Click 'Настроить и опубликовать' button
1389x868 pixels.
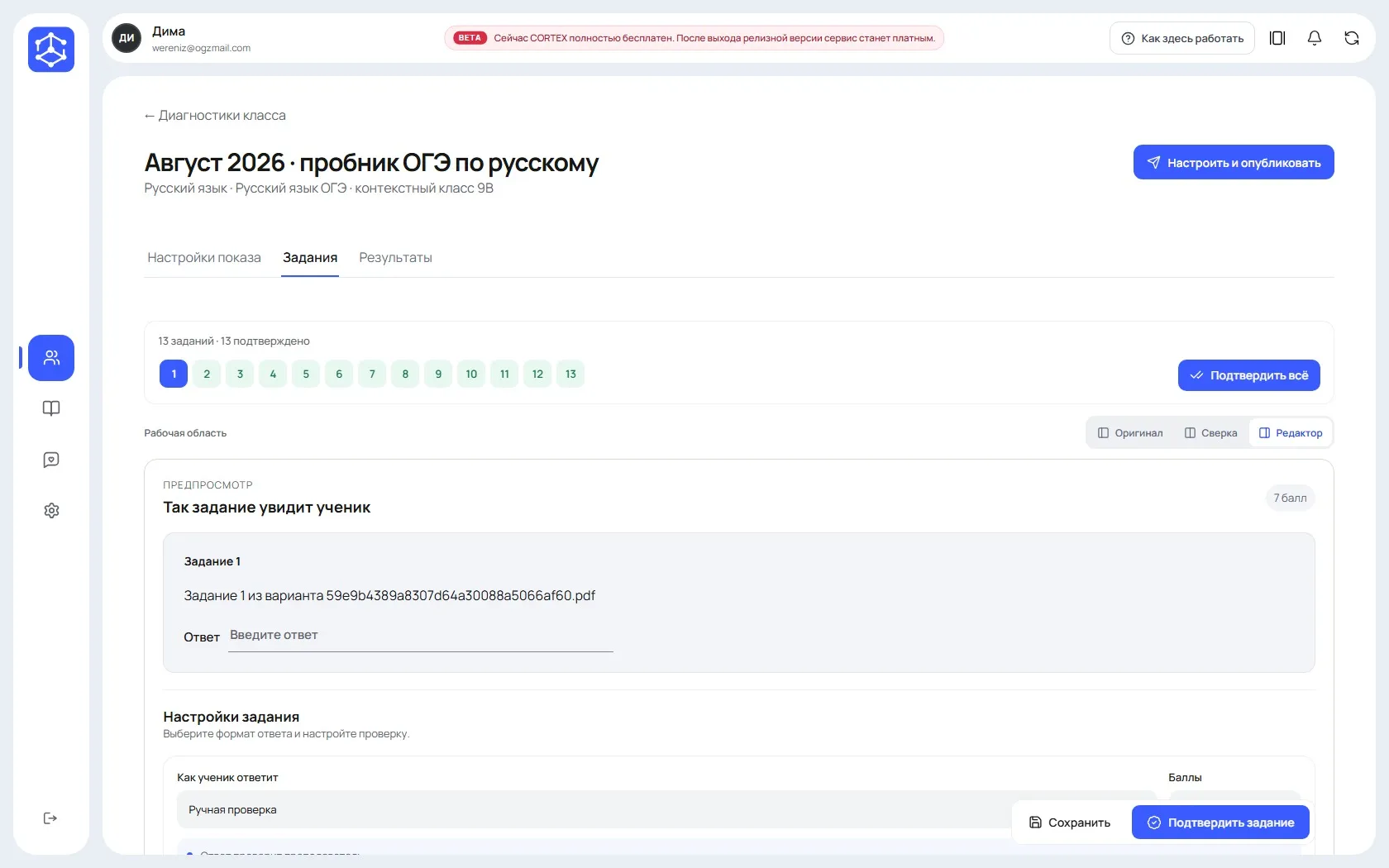click(x=1234, y=162)
